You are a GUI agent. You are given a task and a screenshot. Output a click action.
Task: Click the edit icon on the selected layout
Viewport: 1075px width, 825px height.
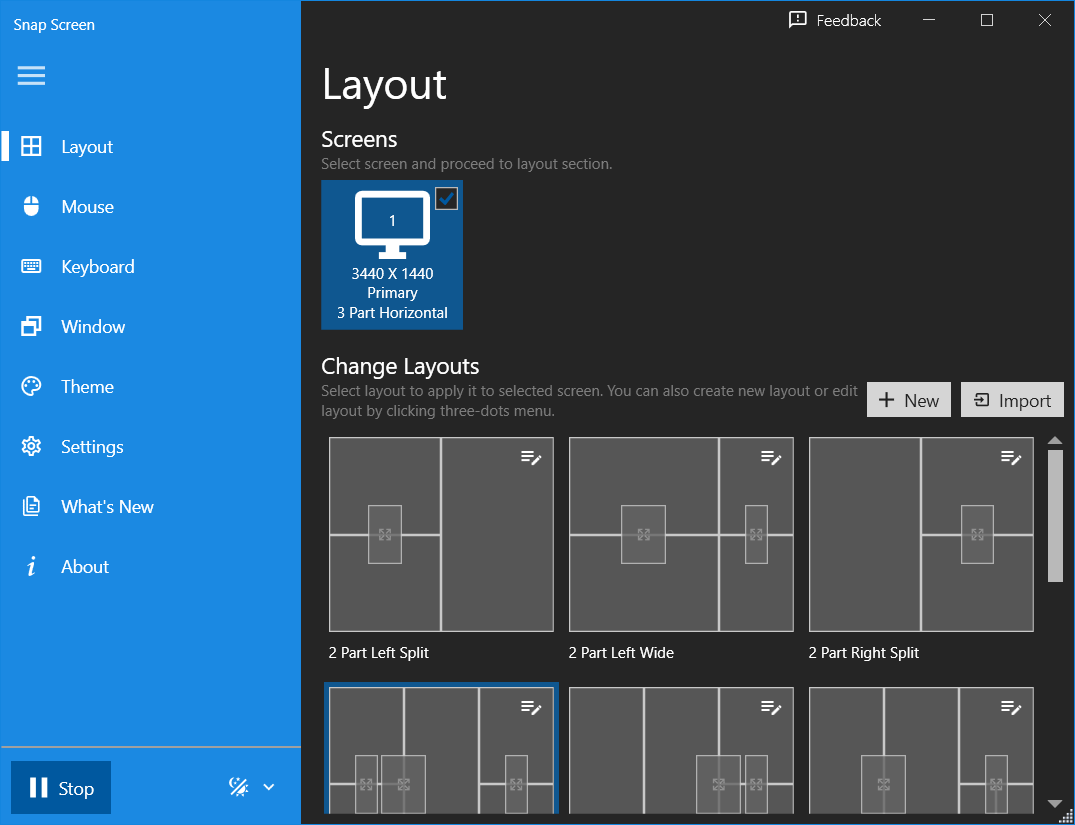pyautogui.click(x=531, y=708)
